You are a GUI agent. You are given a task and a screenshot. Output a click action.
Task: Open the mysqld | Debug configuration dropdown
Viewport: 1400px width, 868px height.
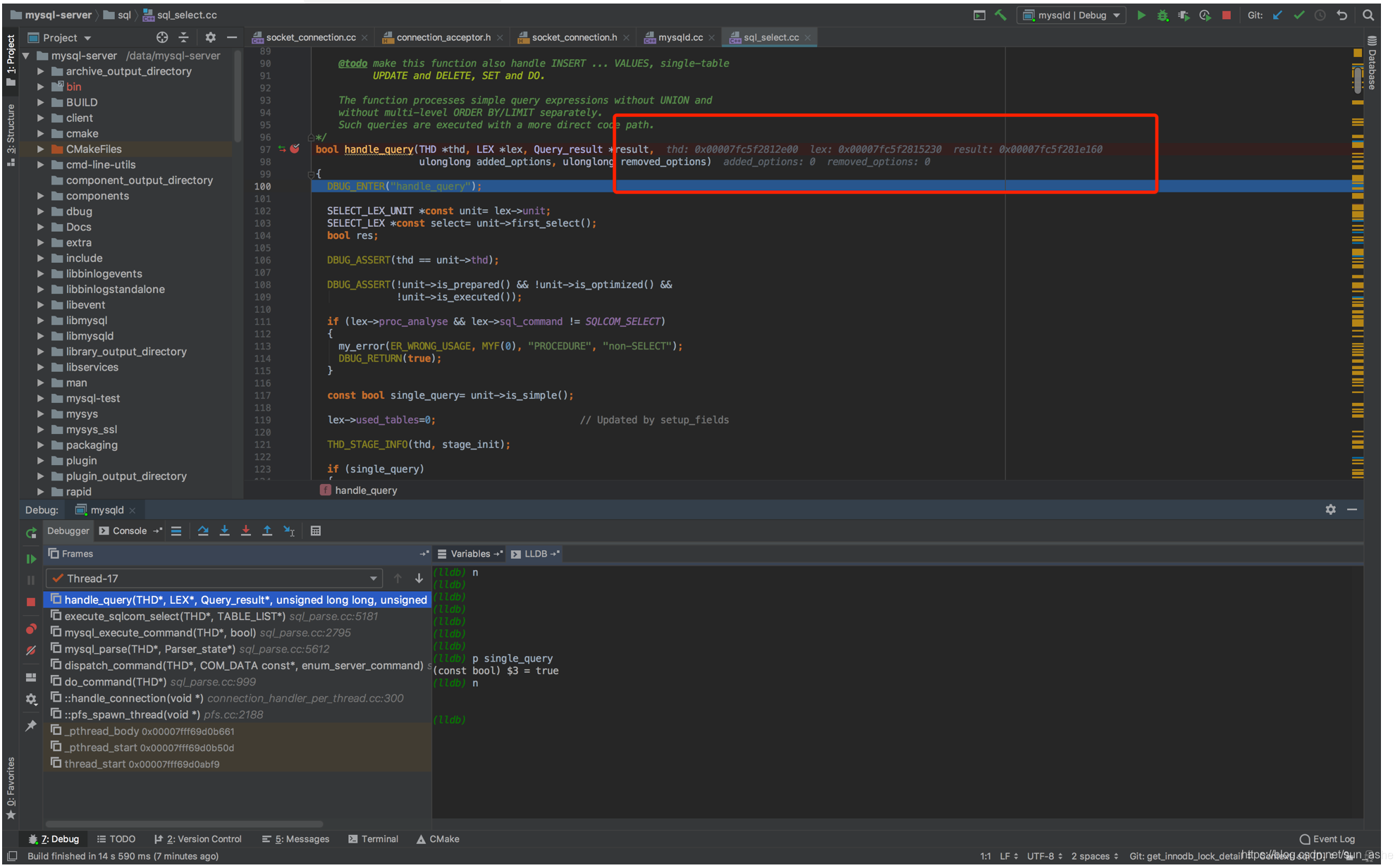pos(1072,15)
